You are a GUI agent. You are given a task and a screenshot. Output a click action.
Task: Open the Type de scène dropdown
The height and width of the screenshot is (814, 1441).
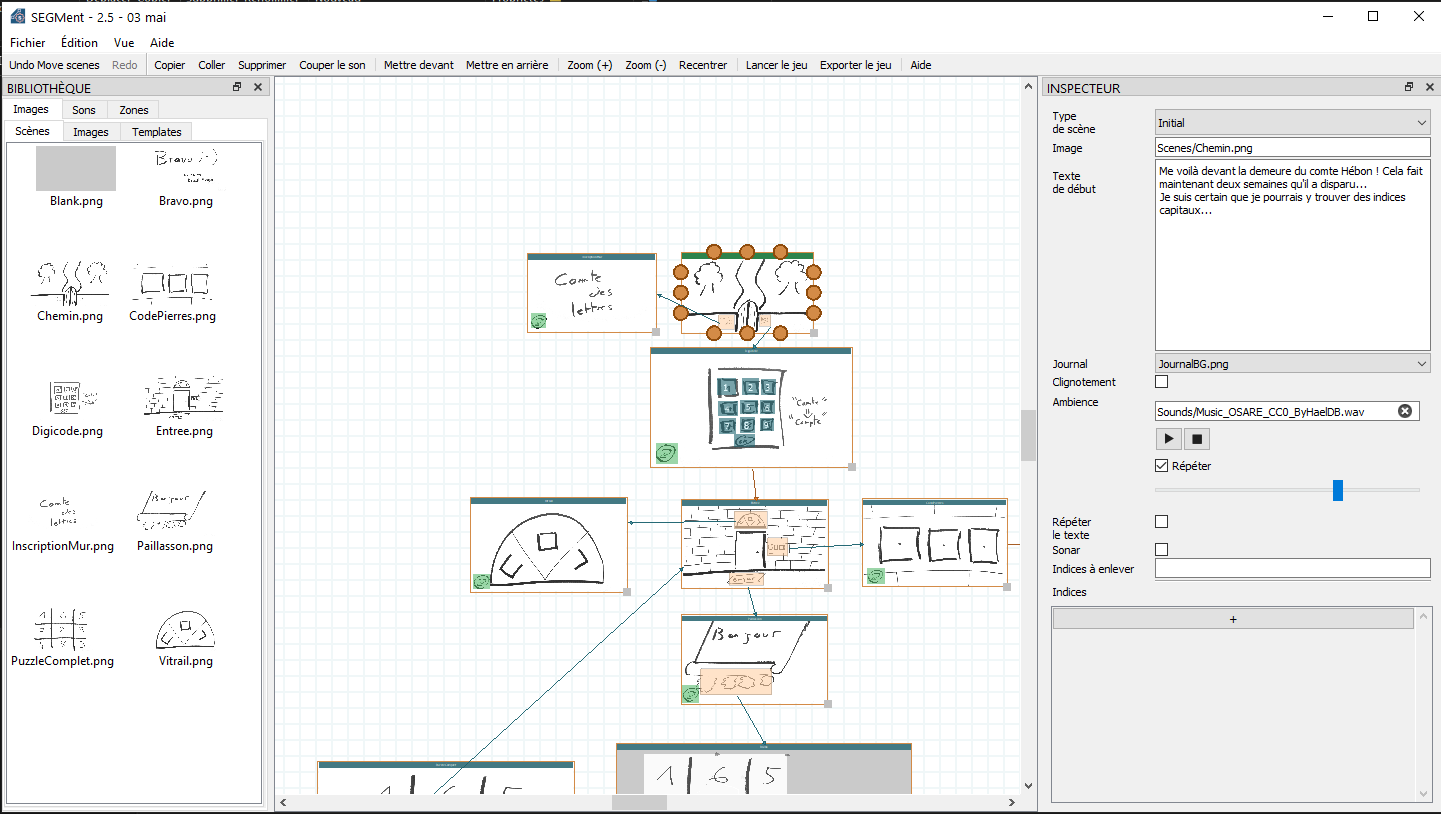pyautogui.click(x=1293, y=123)
